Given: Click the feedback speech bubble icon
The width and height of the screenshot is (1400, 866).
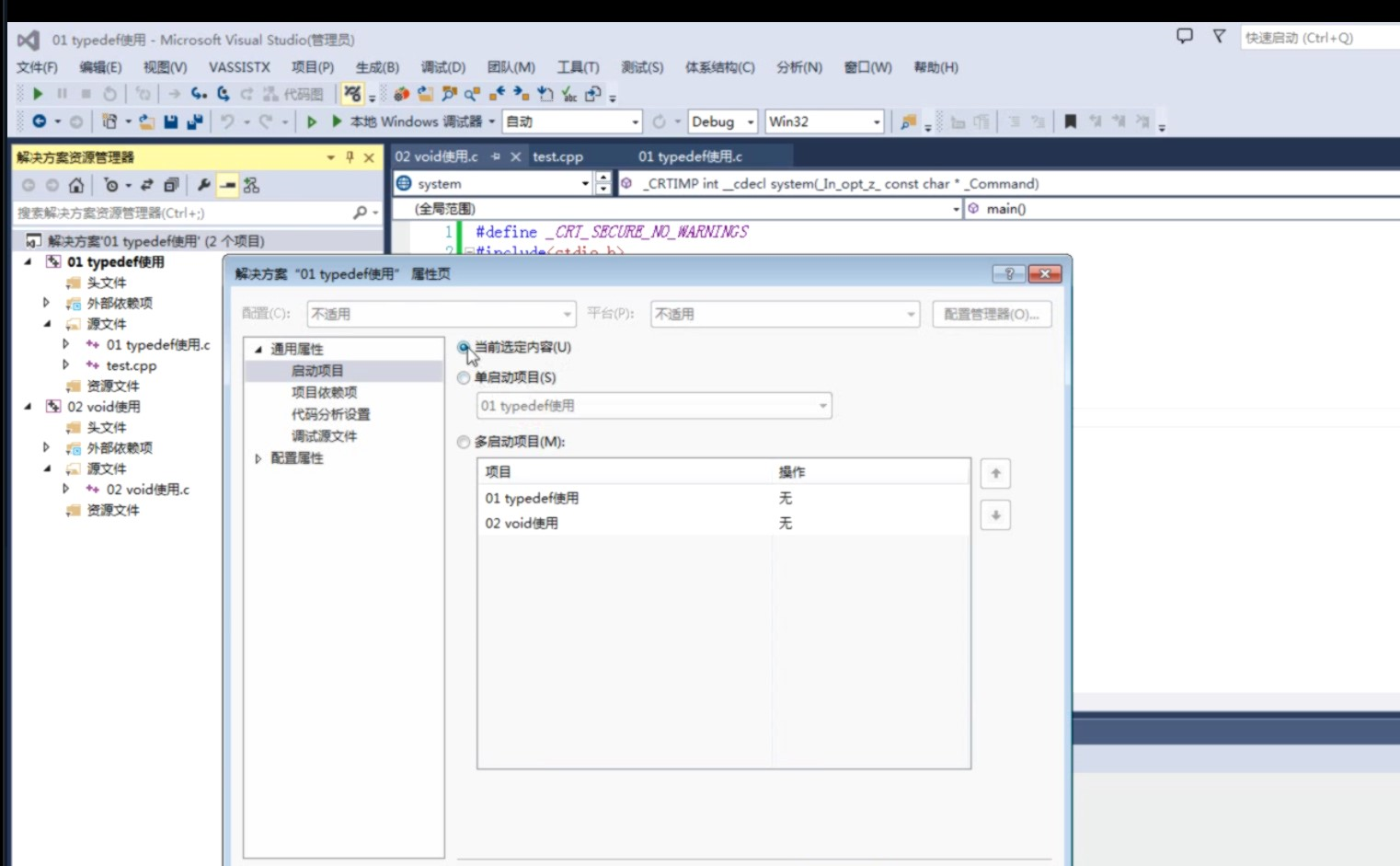Looking at the screenshot, I should (x=1185, y=36).
